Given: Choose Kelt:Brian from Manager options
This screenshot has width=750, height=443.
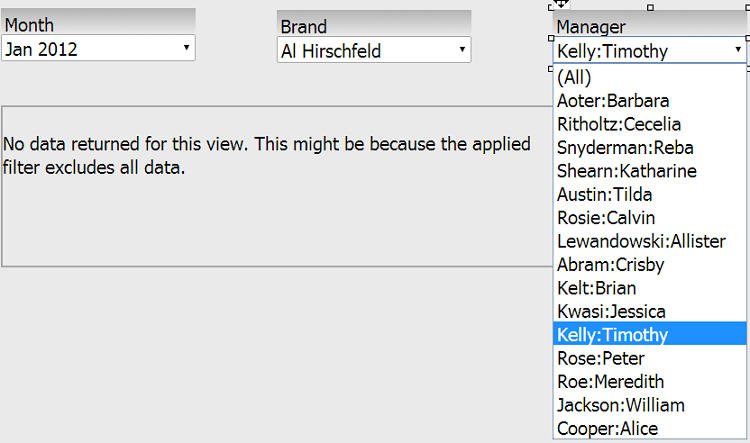Looking at the screenshot, I should tap(596, 288).
